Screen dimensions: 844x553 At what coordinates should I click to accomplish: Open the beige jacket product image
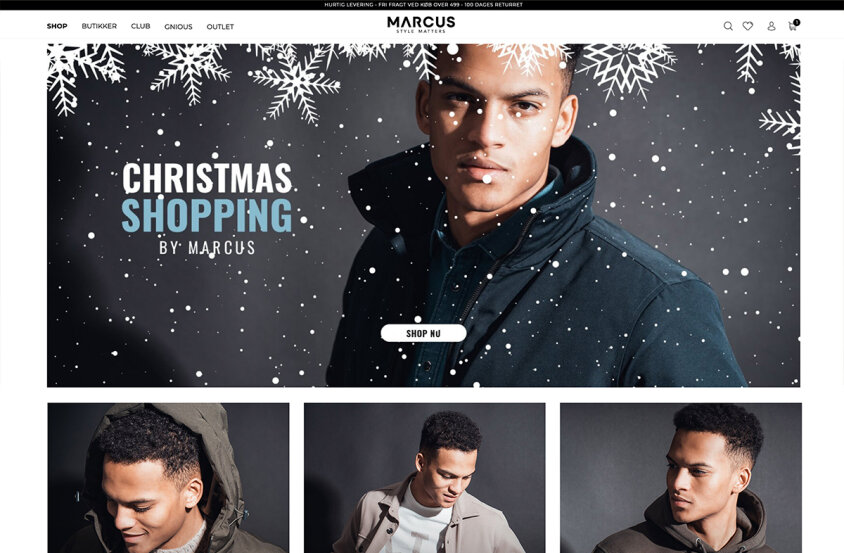425,478
